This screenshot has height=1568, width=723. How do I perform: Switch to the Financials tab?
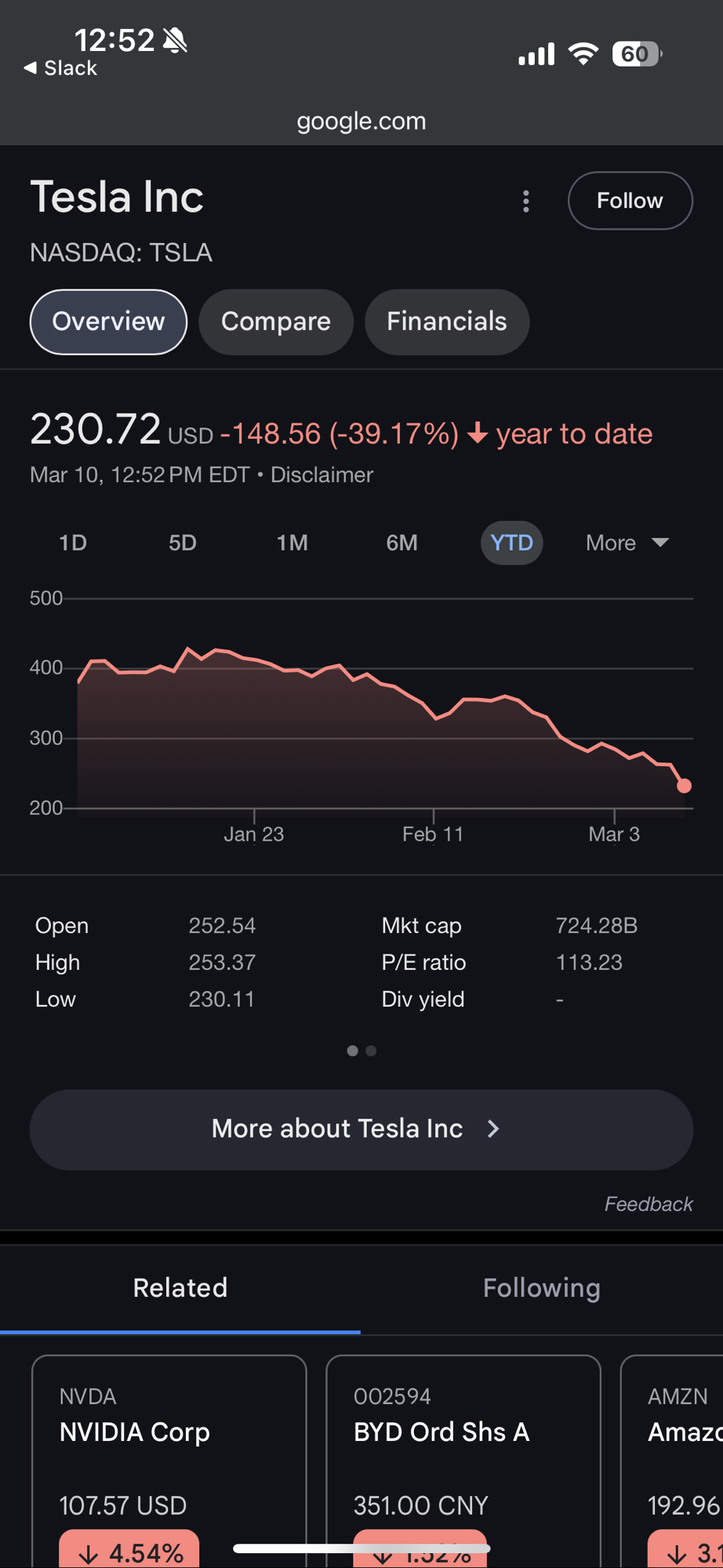coord(446,321)
